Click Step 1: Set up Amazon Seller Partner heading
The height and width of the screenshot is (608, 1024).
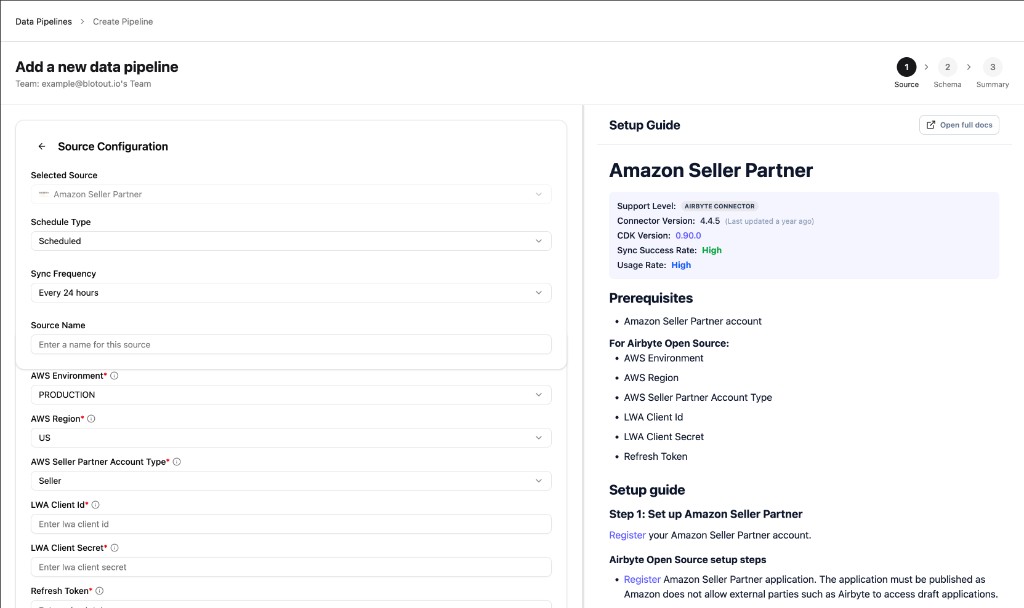point(705,514)
